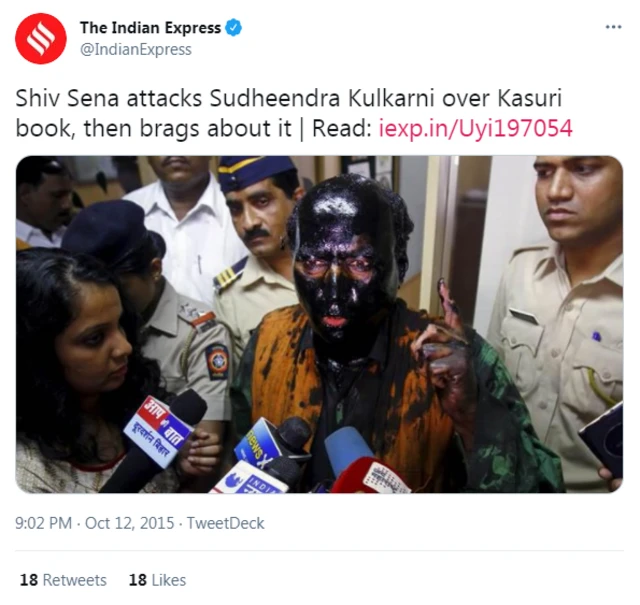Click the number 18 beside Retweets

29,580
